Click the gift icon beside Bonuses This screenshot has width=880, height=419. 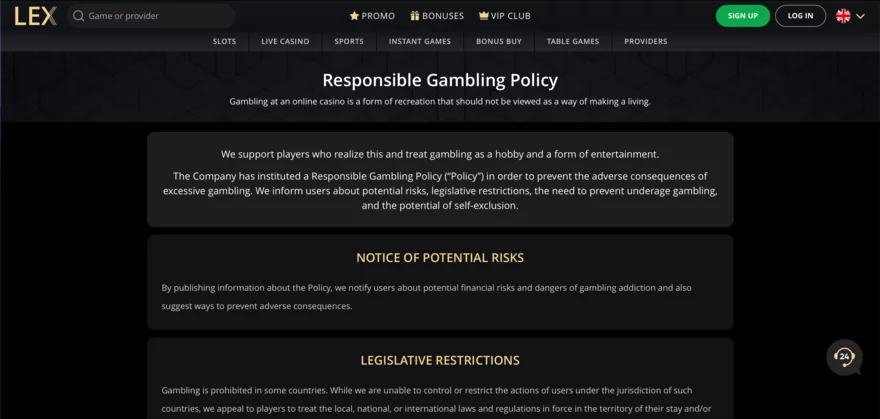[x=415, y=16]
